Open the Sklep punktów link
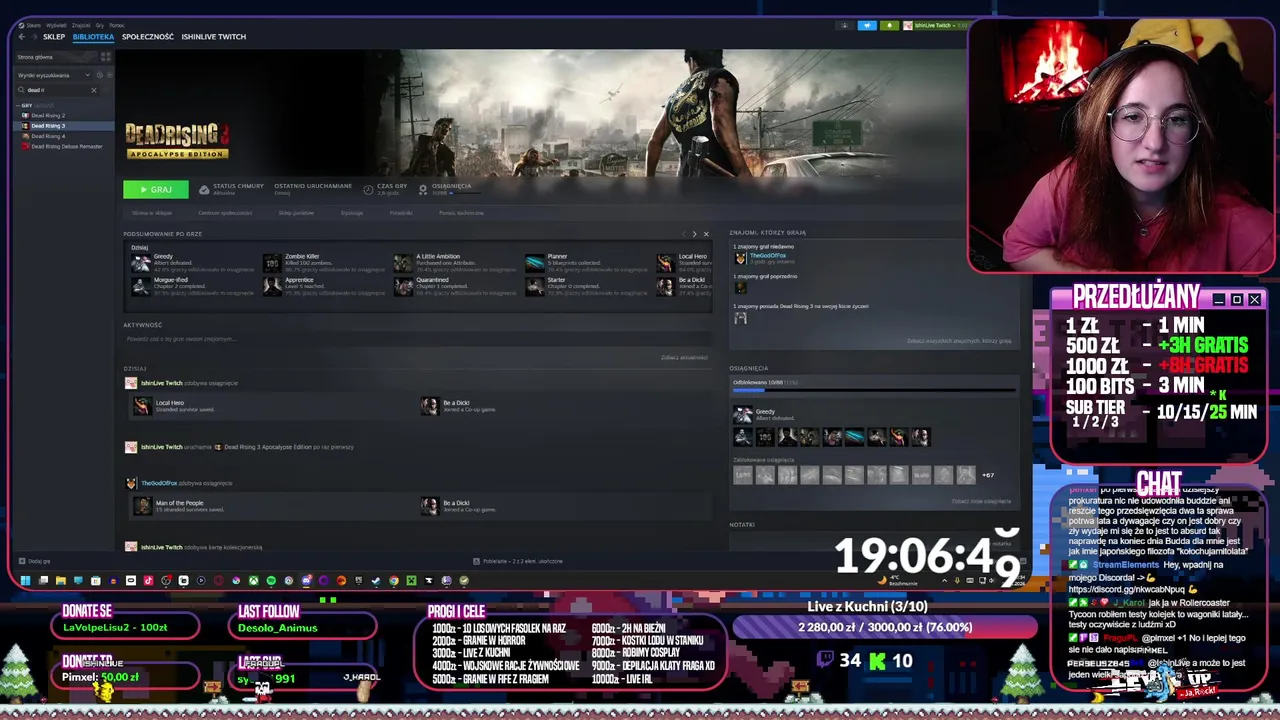1280x720 pixels. pyautogui.click(x=296, y=213)
